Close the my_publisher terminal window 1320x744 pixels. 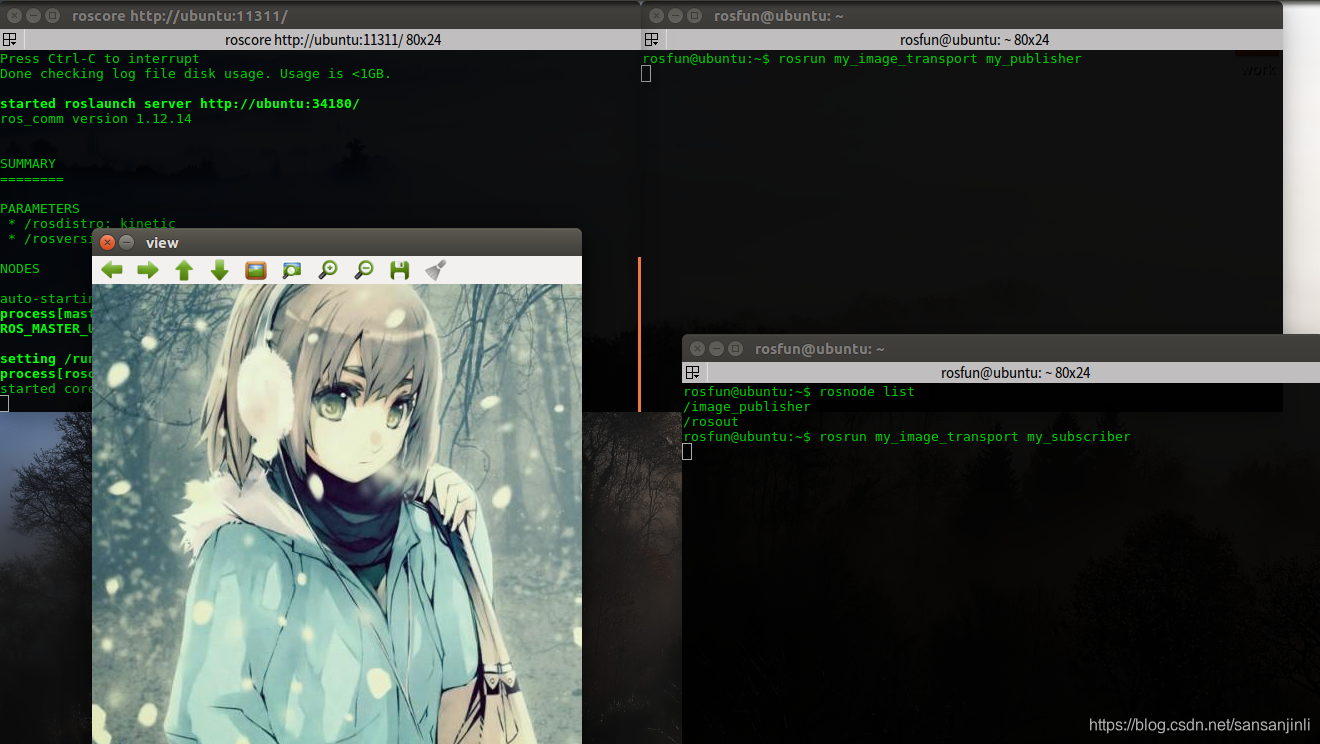[x=656, y=16]
